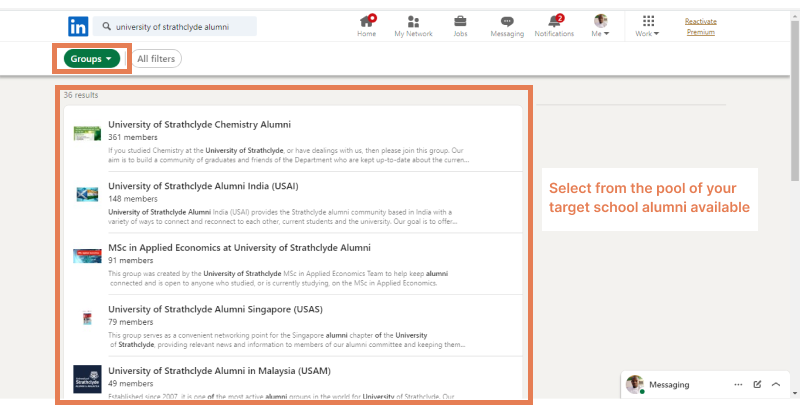The height and width of the screenshot is (407, 800).
Task: Click the LinkedIn logo
Action: click(78, 27)
